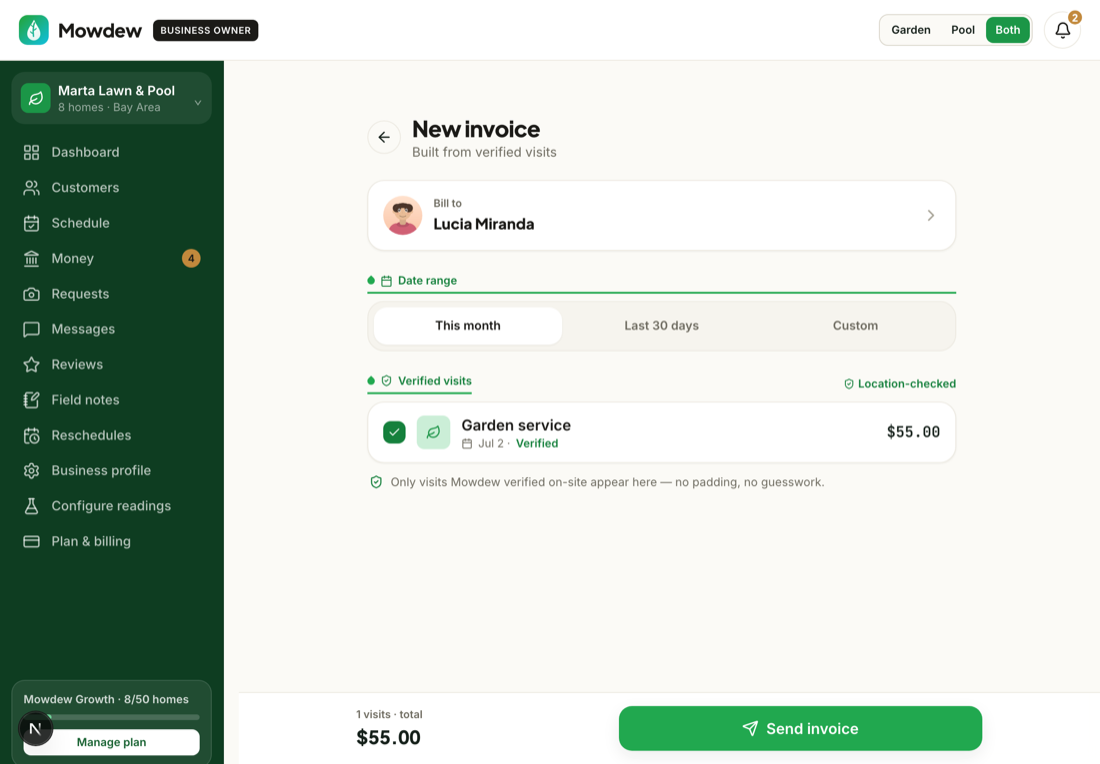Switch service filter to Pool
Viewport: 1100px width, 764px height.
(962, 30)
